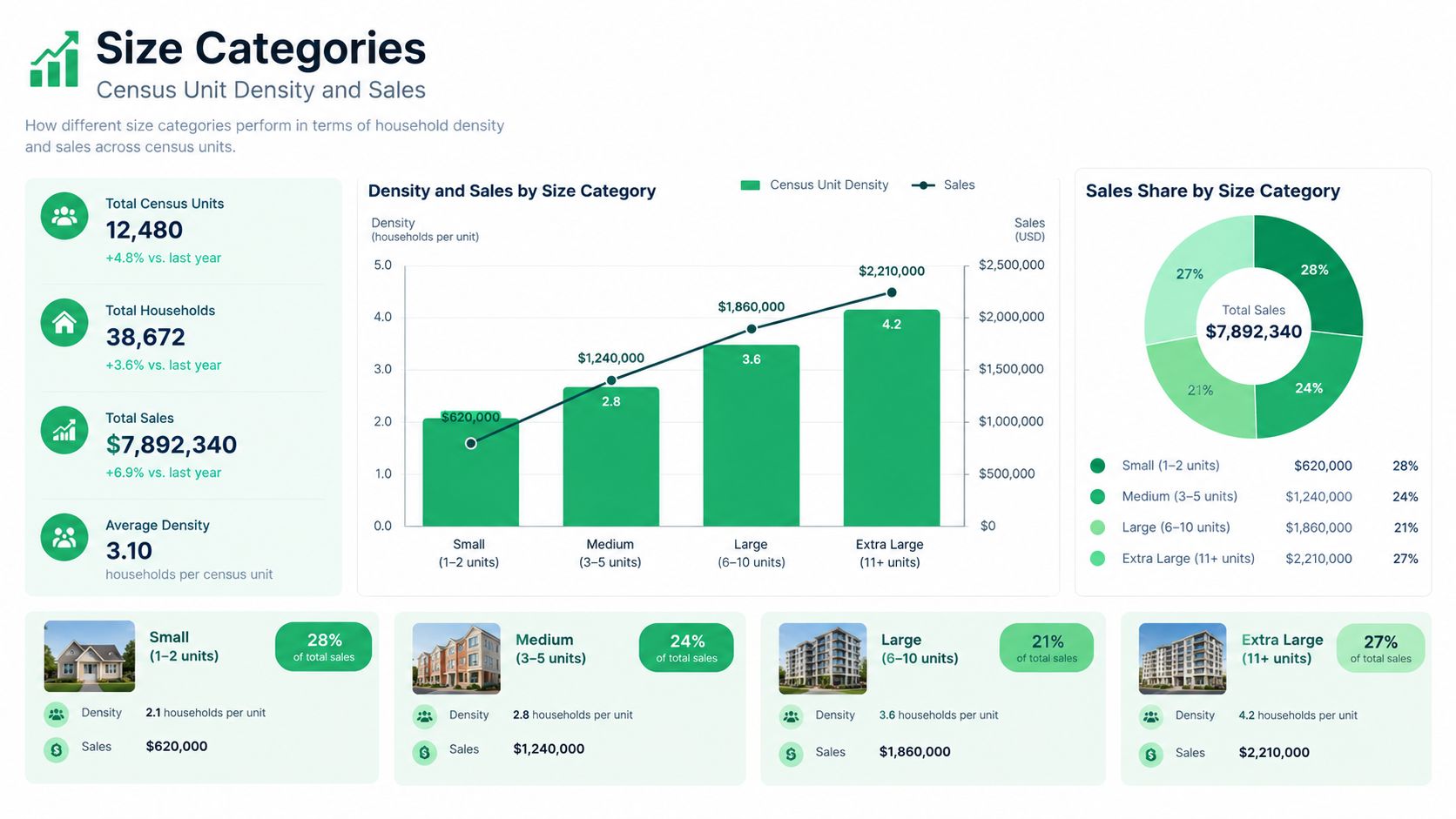Click the density icon in Extra Large card
Screen dimensions: 1456x819
pos(1151,717)
